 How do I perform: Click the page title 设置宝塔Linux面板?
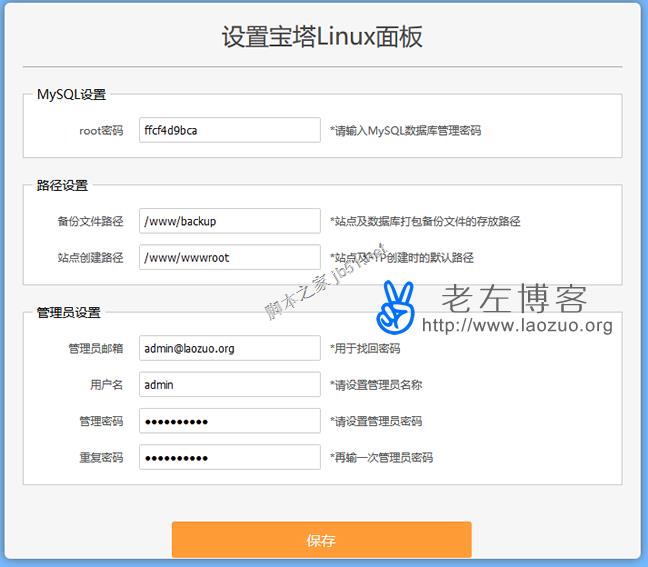(x=322, y=37)
